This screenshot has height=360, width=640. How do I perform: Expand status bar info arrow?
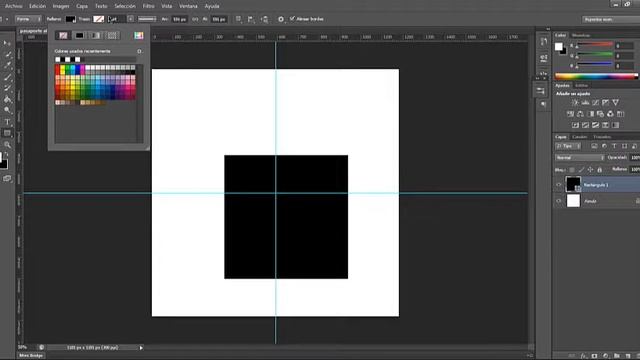tap(141, 348)
